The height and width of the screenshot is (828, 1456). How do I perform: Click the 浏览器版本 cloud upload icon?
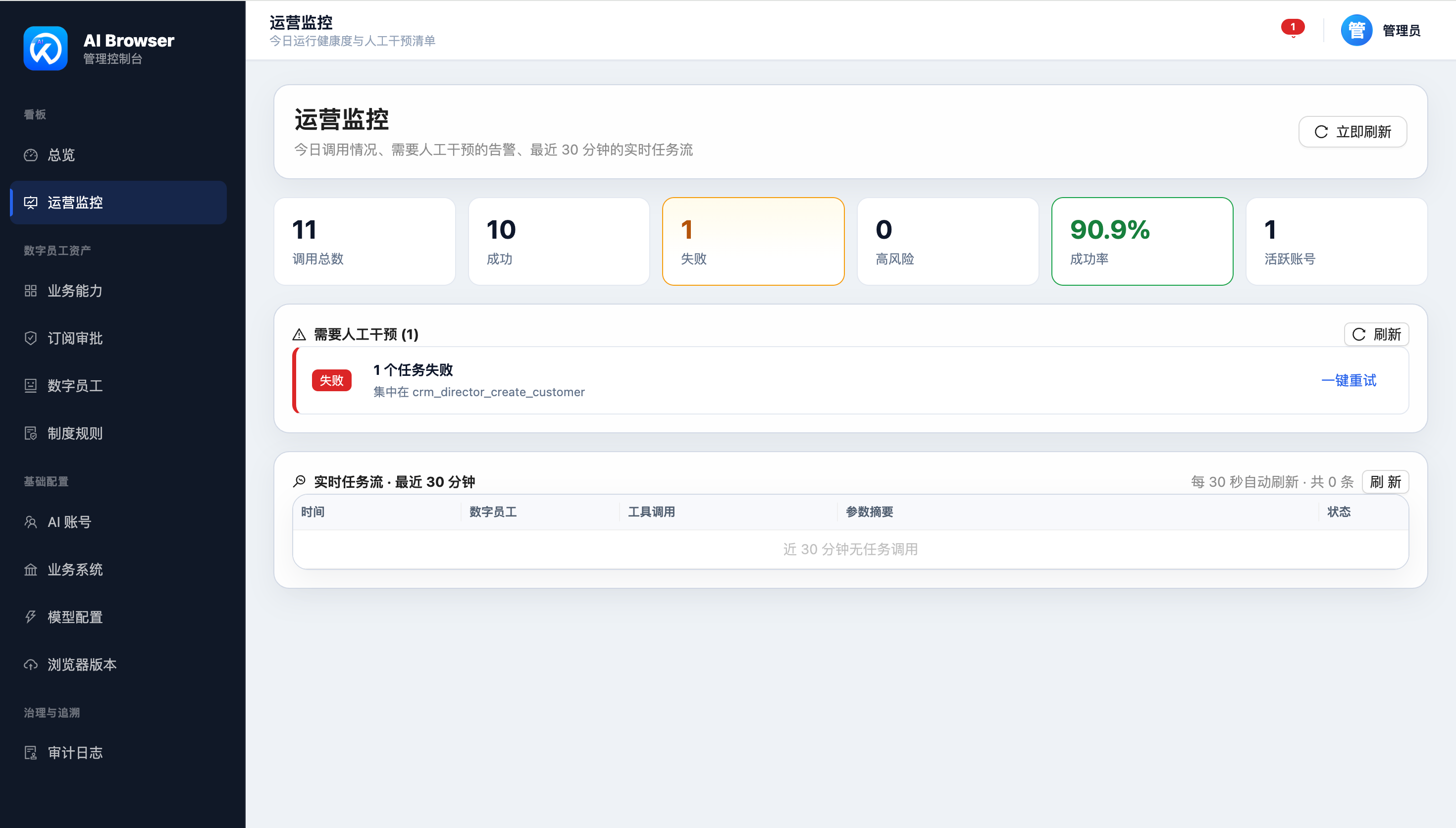(x=31, y=664)
